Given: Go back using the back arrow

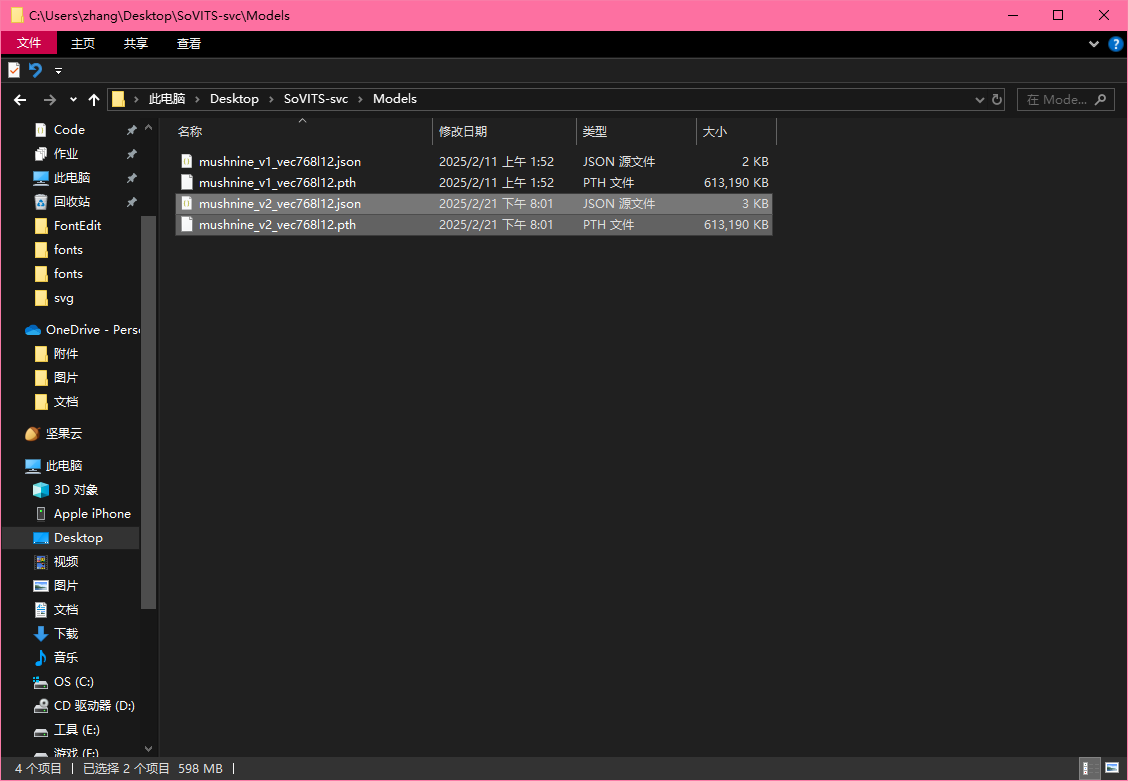Looking at the screenshot, I should [19, 100].
